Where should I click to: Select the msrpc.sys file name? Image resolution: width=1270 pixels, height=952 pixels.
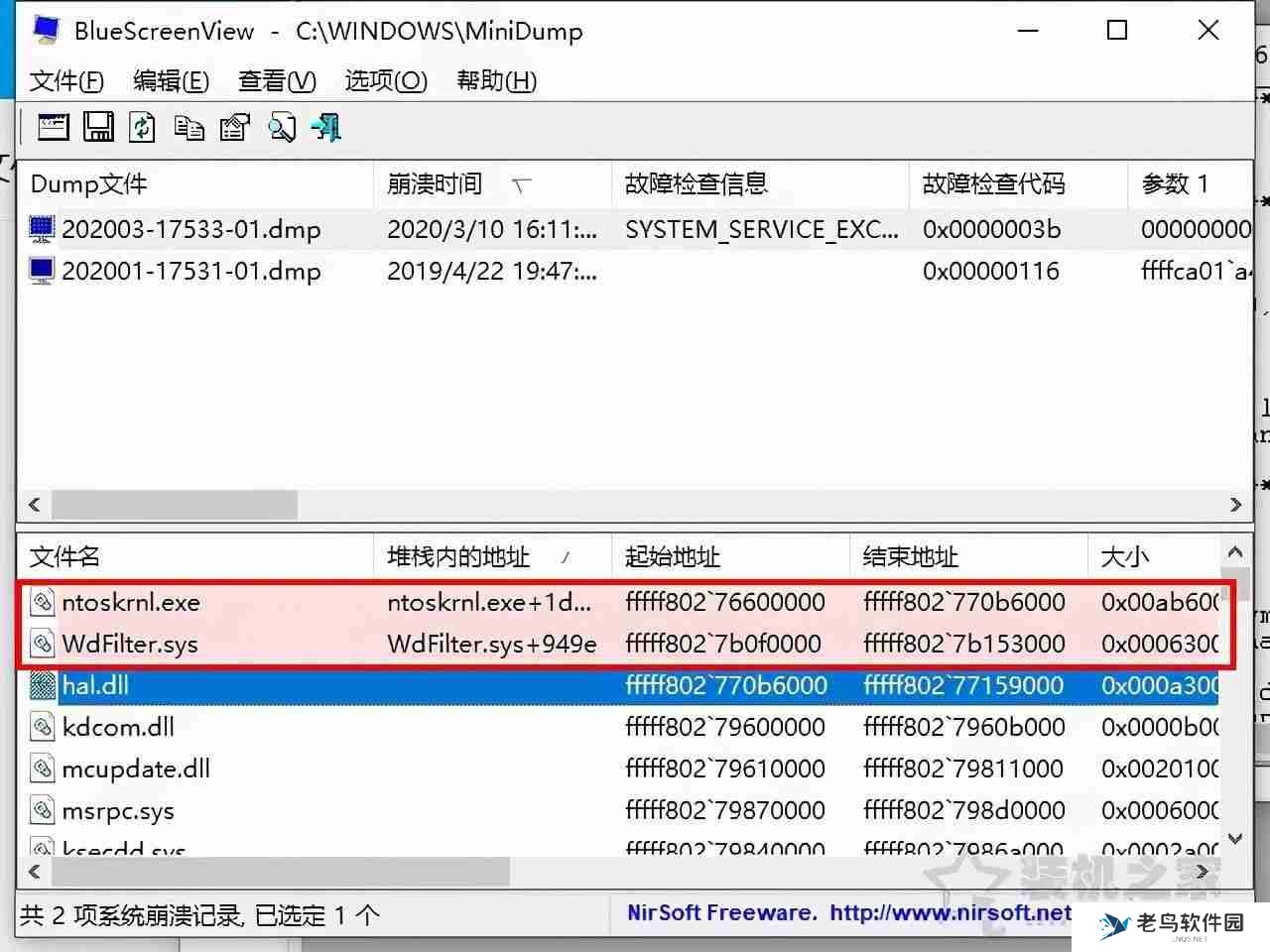118,810
